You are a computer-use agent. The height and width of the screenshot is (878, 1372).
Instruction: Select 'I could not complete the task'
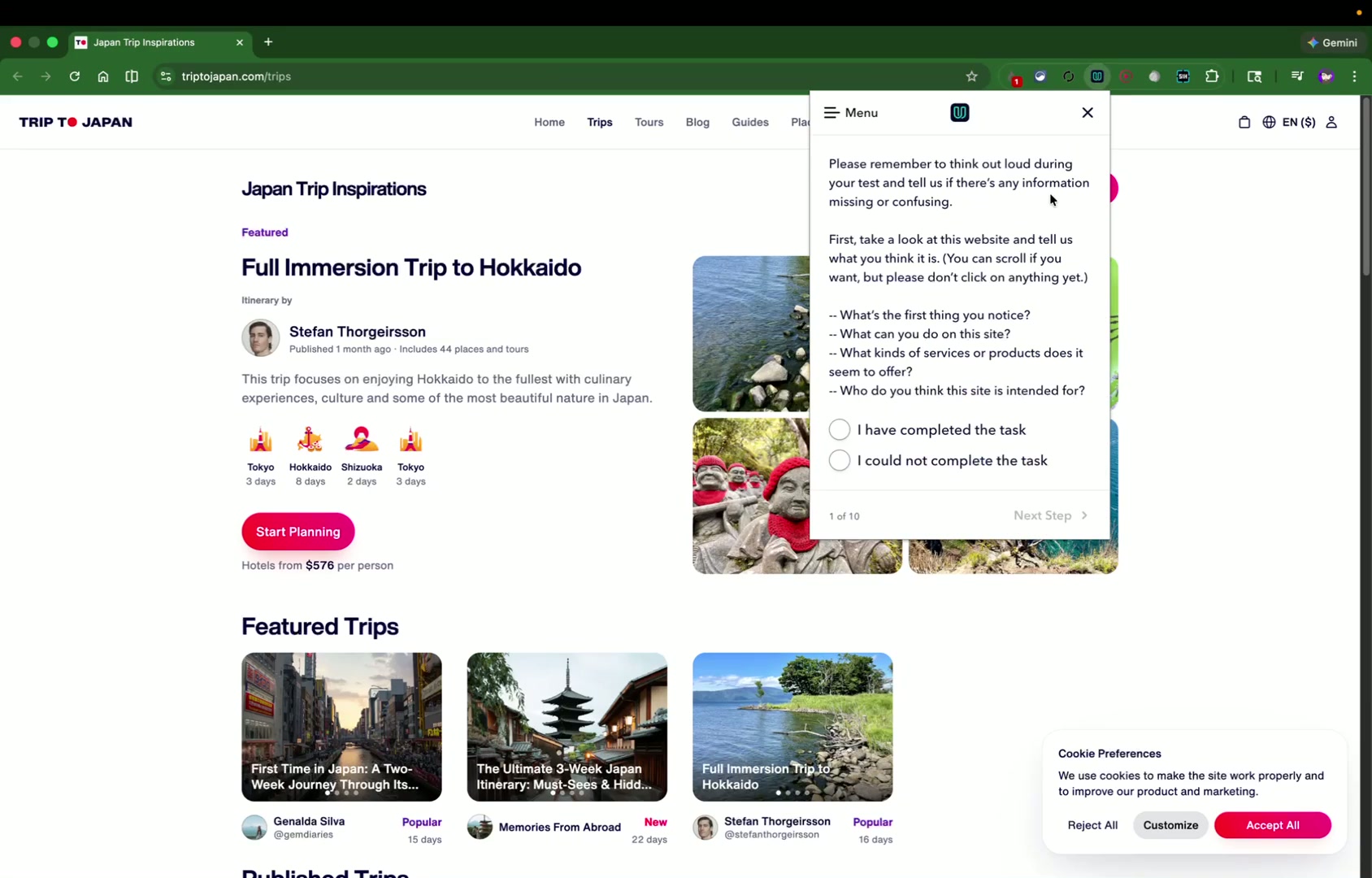[839, 460]
